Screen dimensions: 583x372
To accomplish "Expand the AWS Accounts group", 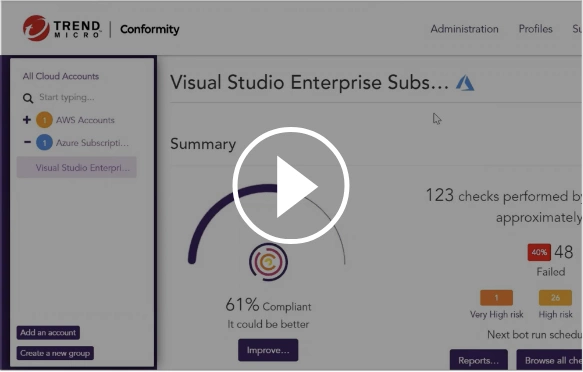I will click(27, 120).
